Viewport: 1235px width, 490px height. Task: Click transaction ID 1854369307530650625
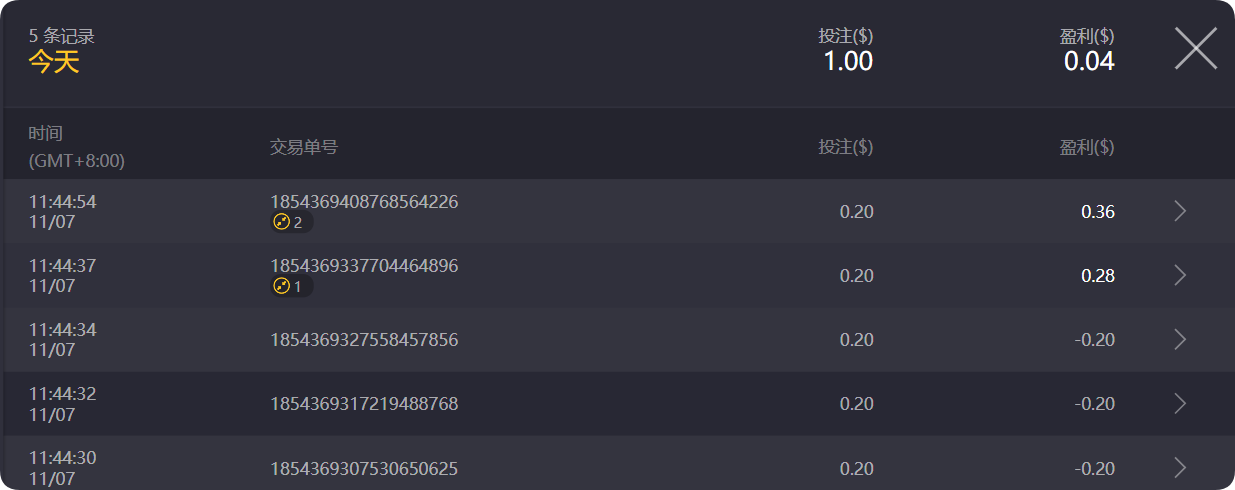click(x=364, y=468)
